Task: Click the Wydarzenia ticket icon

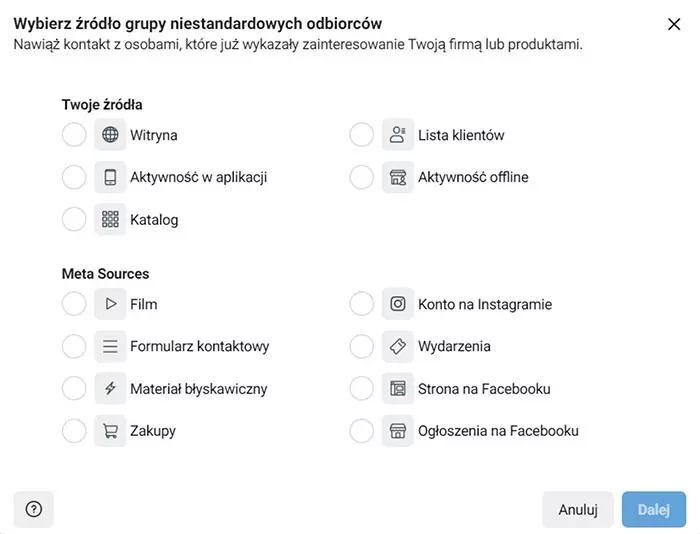Action: [398, 346]
